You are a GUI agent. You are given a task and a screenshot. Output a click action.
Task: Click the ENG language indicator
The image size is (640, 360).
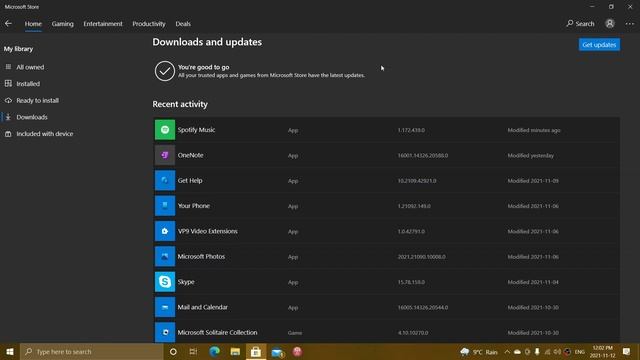[x=579, y=352]
